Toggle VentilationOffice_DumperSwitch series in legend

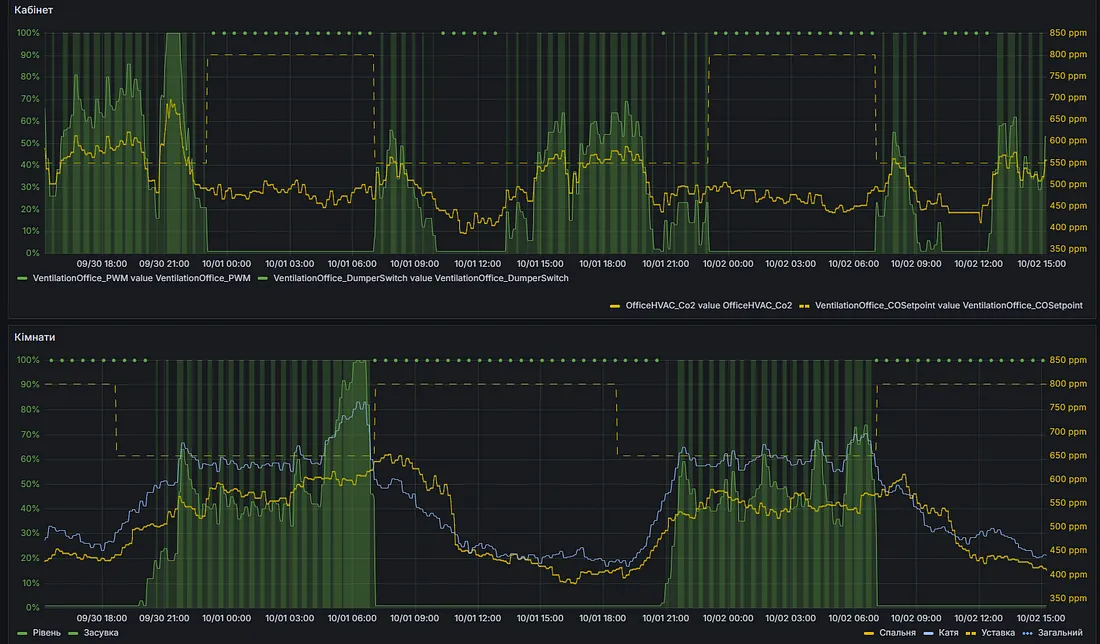420,278
